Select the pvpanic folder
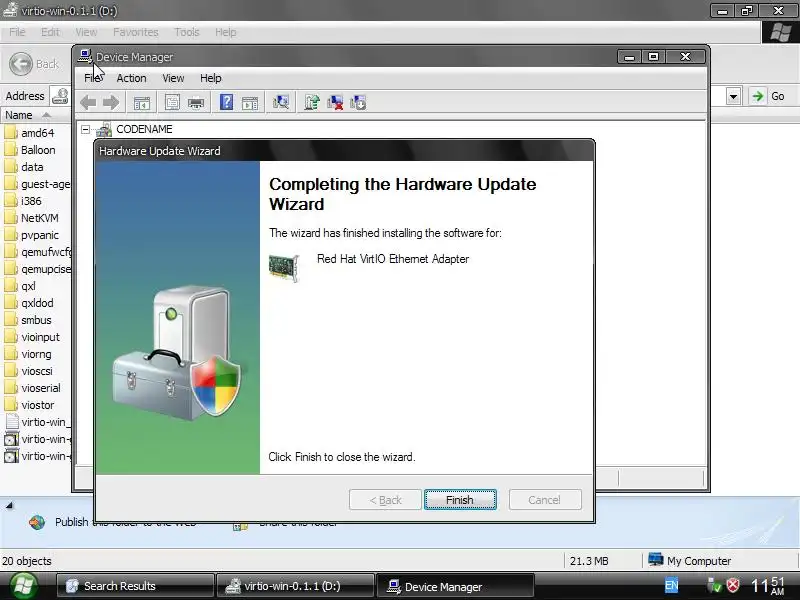Screen dimensions: 800x600 click(x=40, y=235)
